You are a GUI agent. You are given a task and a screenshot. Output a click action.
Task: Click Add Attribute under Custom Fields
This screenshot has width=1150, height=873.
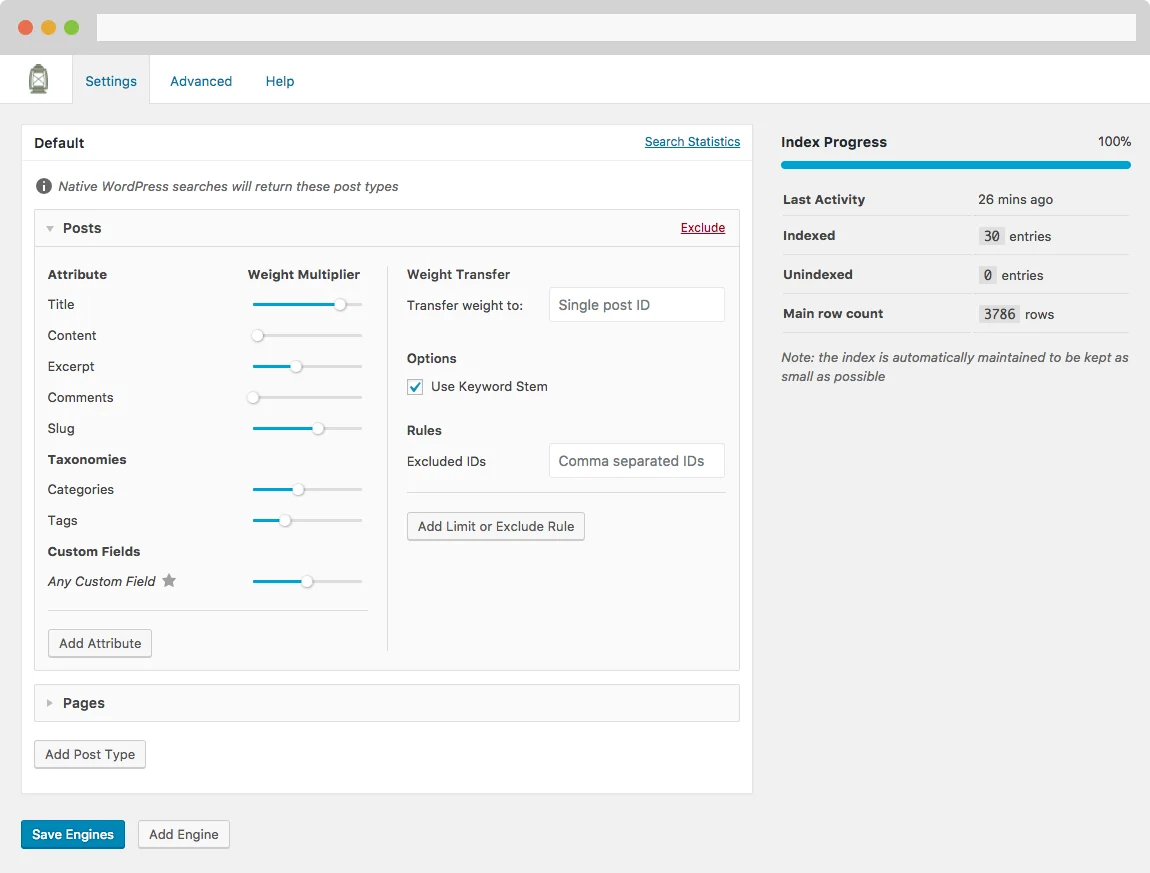pos(99,643)
